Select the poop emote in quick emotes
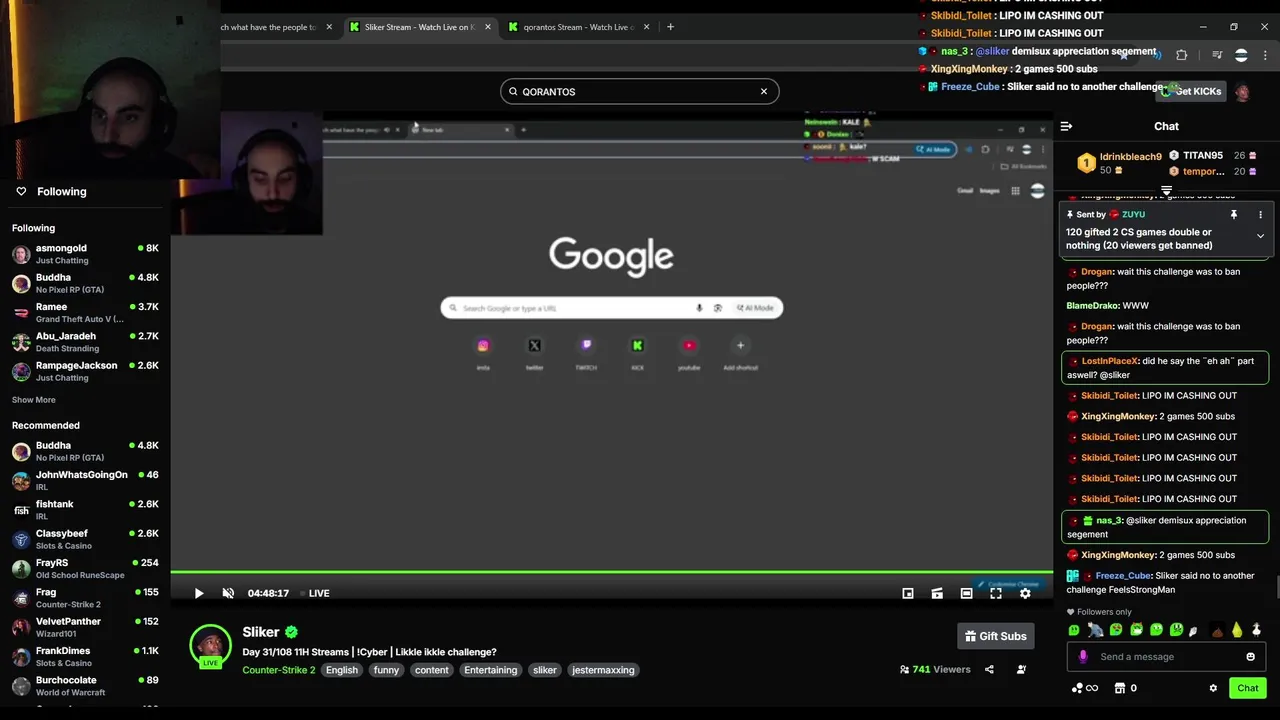Image resolution: width=1280 pixels, height=720 pixels. click(1217, 630)
